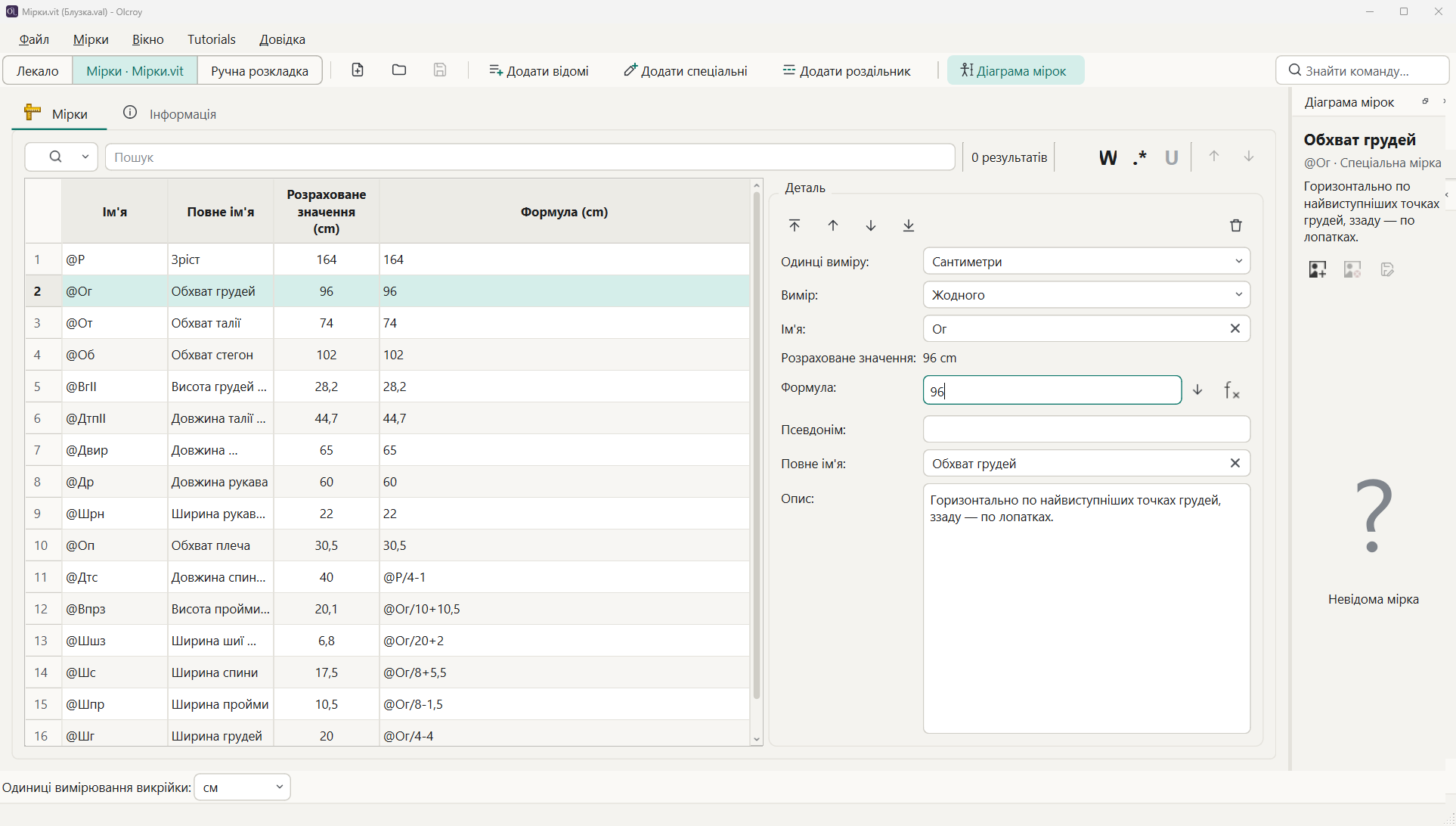Switch to the Лекало mode tab
Viewport: 1456px width, 826px height.
point(38,70)
